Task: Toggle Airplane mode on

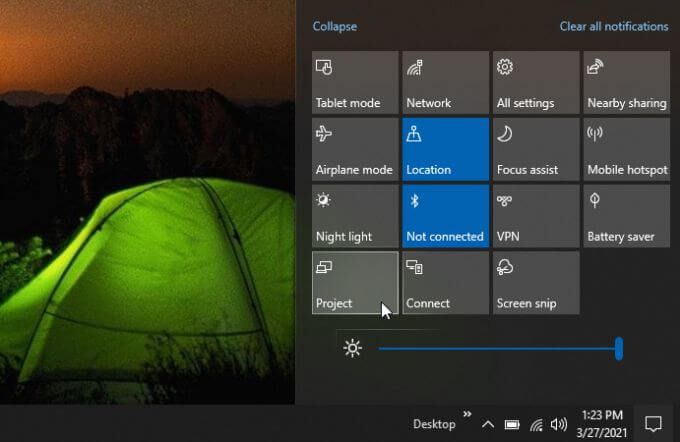Action: pos(355,150)
